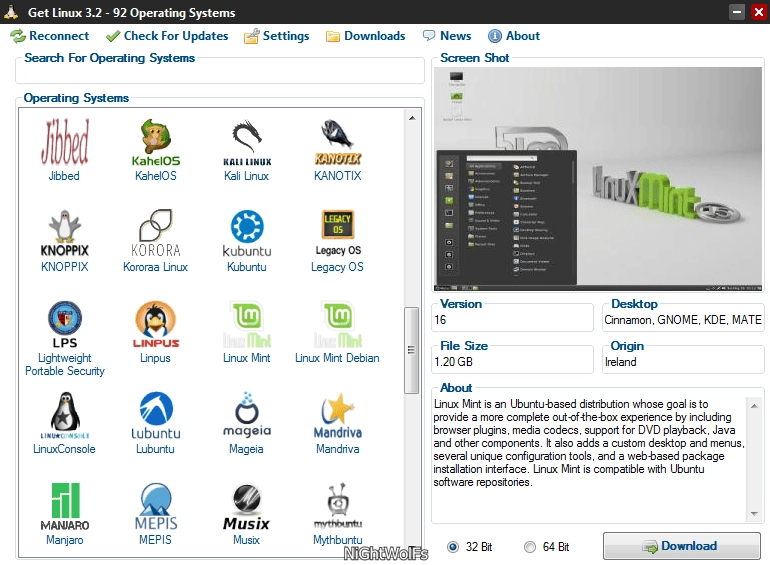Screen dimensions: 770x565
Task: Choose the Linpus penguin icon
Action: pos(156,324)
